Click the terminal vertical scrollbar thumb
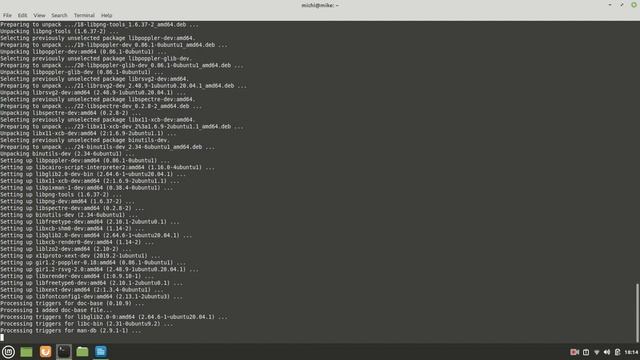 (x=637, y=313)
